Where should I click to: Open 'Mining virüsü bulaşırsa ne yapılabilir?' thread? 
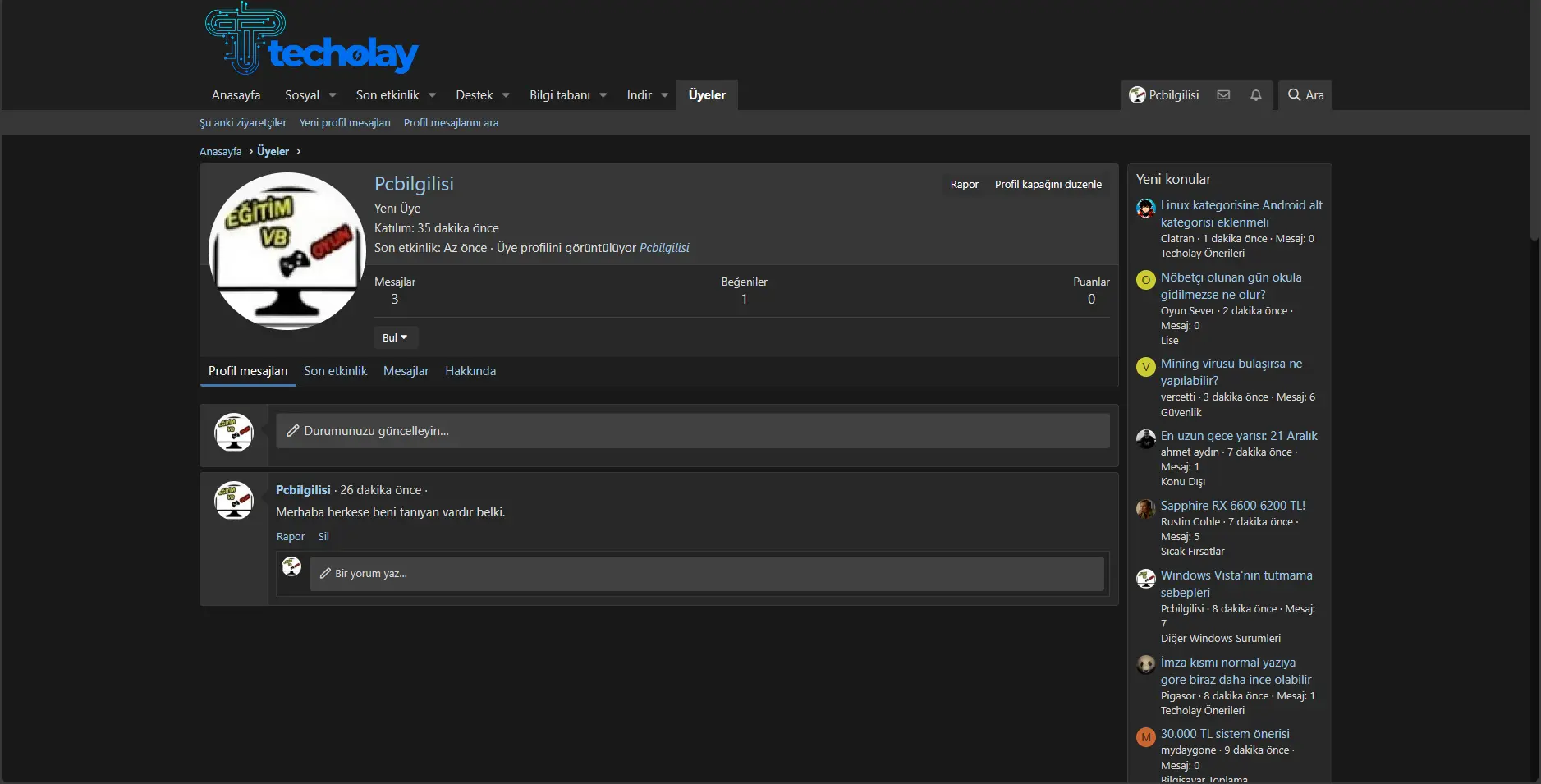[1231, 372]
